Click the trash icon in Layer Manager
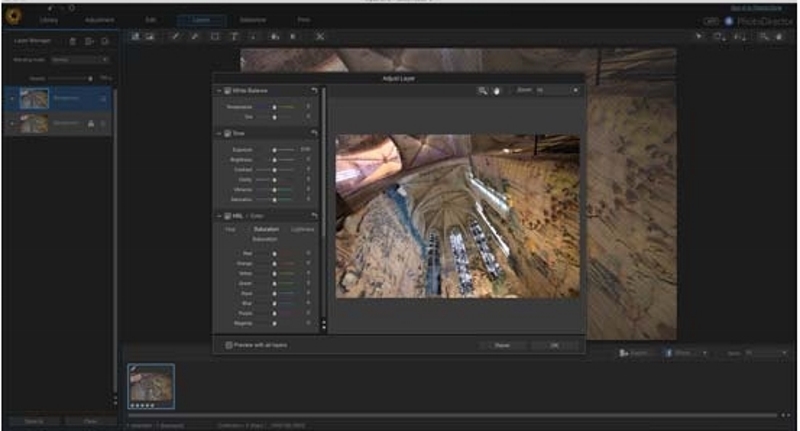 [72, 41]
